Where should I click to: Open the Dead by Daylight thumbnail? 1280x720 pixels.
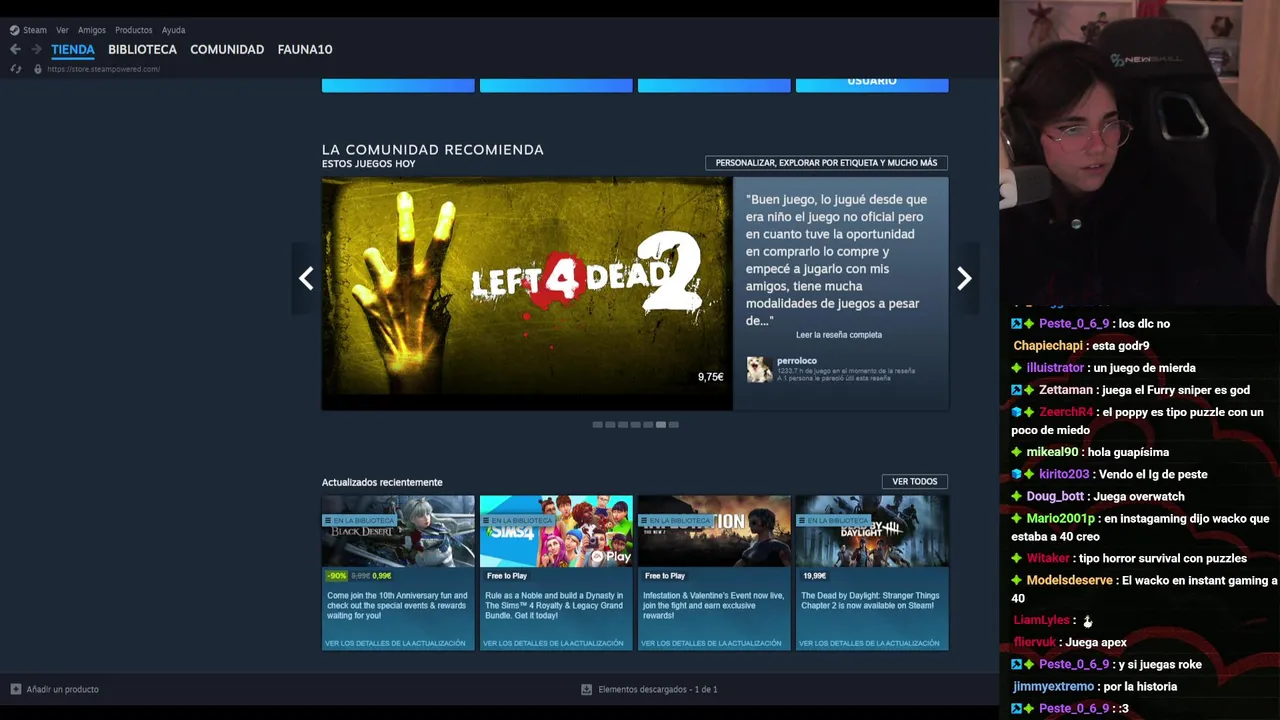tap(872, 531)
